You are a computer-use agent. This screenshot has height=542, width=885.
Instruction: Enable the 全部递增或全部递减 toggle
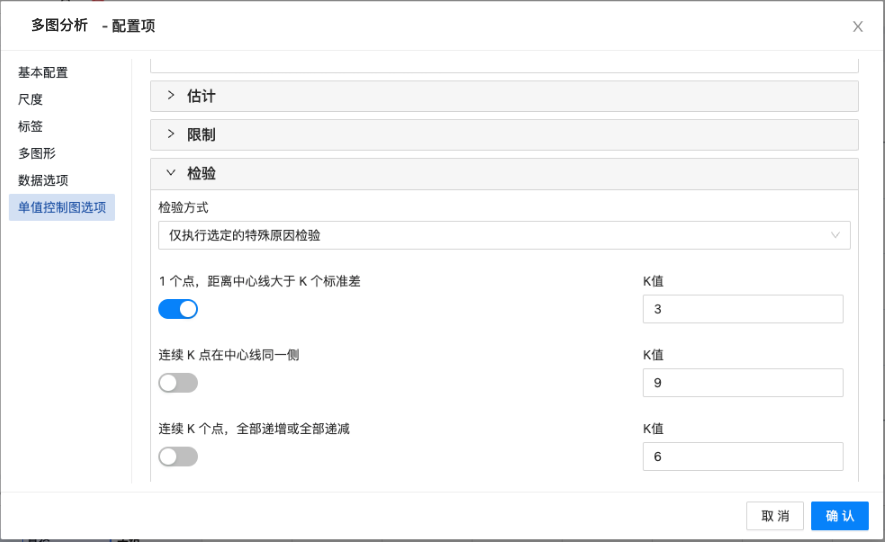pos(178,456)
